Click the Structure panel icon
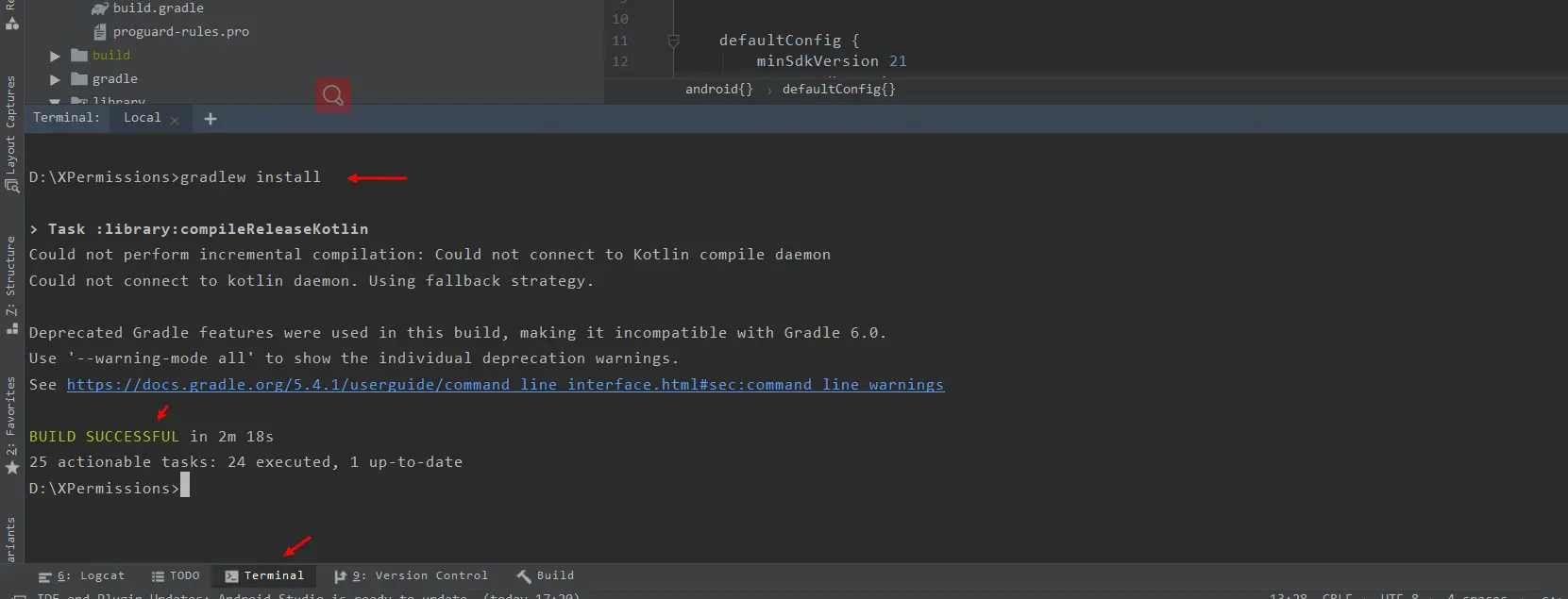1568x599 pixels. point(12,327)
